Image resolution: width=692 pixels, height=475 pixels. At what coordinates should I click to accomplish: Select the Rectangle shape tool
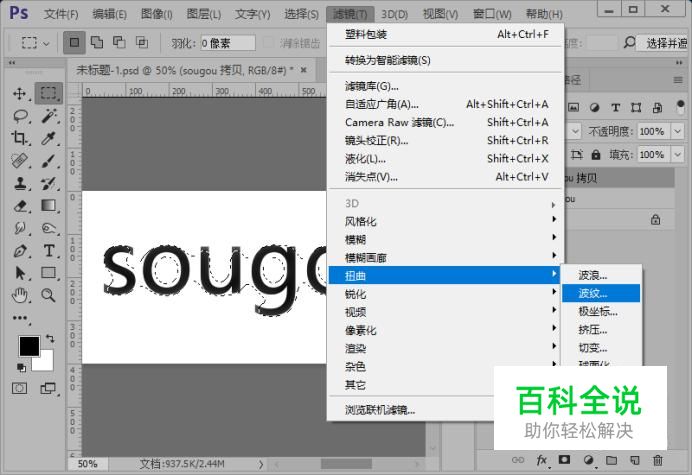(49, 273)
